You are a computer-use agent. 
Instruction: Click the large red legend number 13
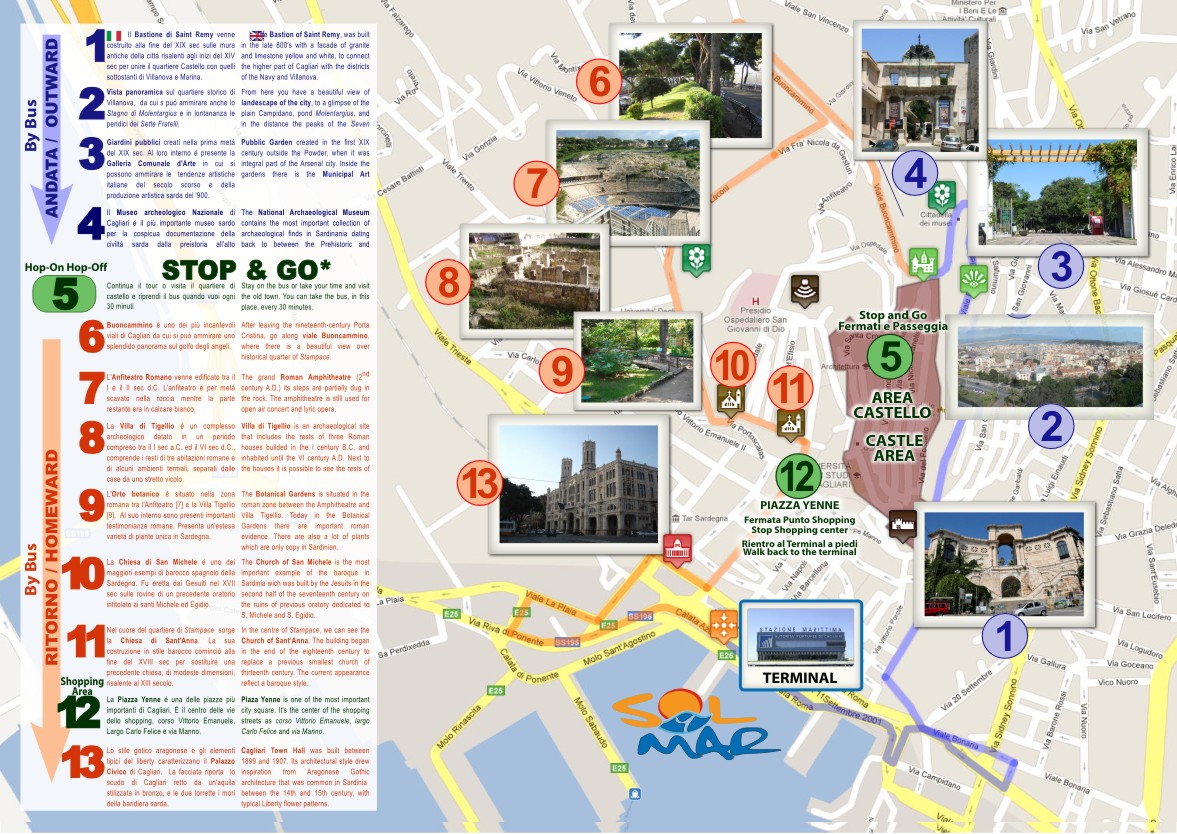pos(83,761)
